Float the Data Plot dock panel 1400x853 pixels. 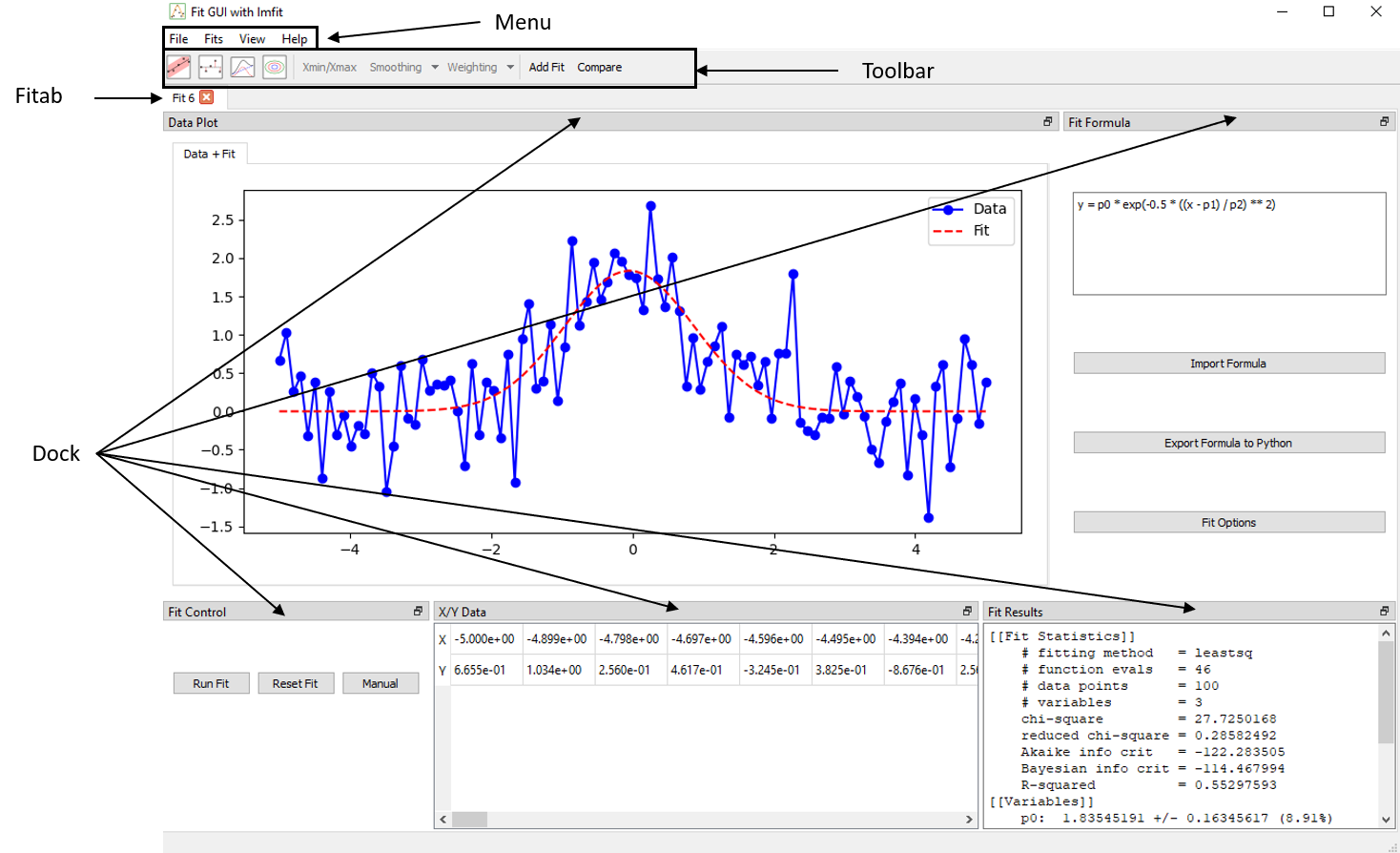coord(1047,122)
